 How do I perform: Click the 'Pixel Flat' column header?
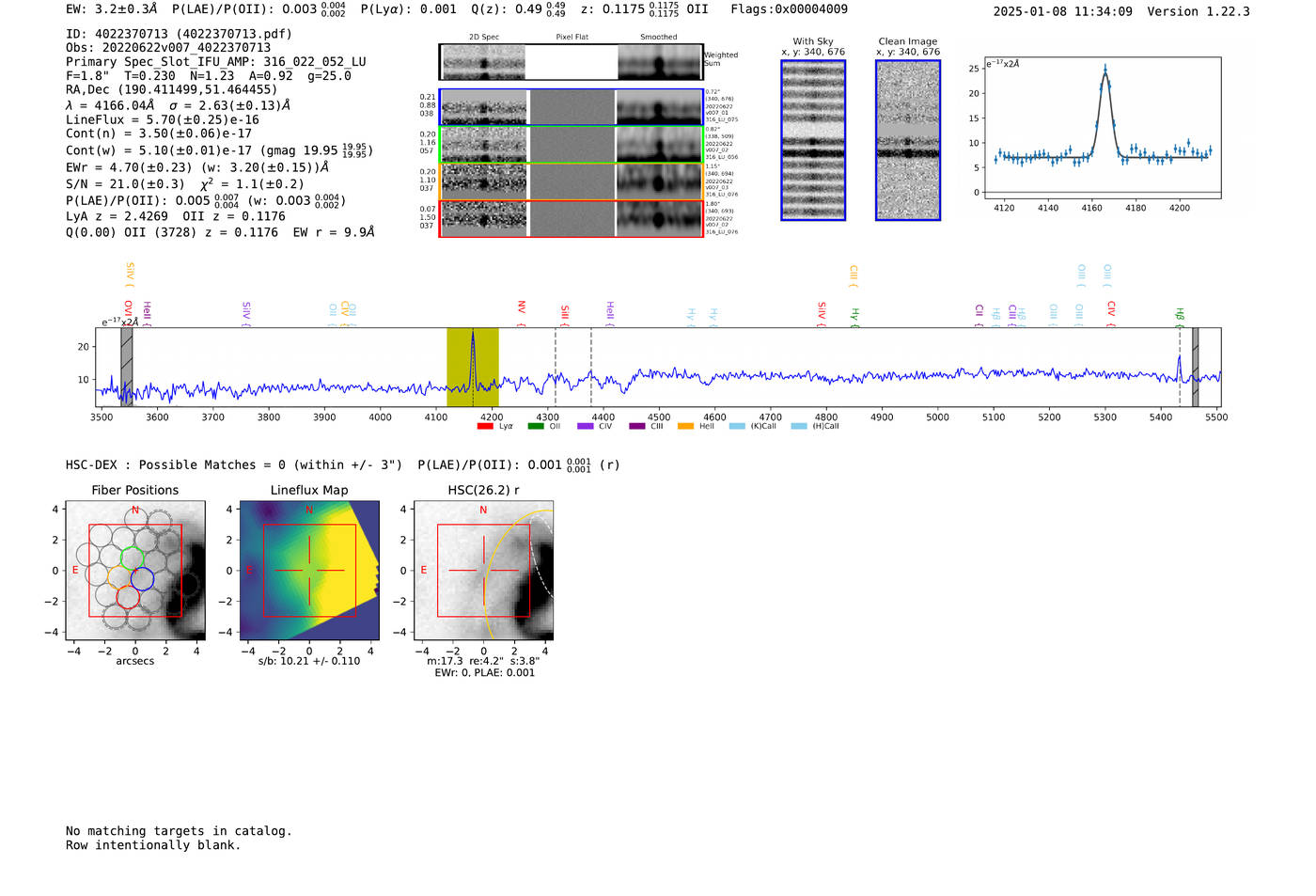coord(572,38)
